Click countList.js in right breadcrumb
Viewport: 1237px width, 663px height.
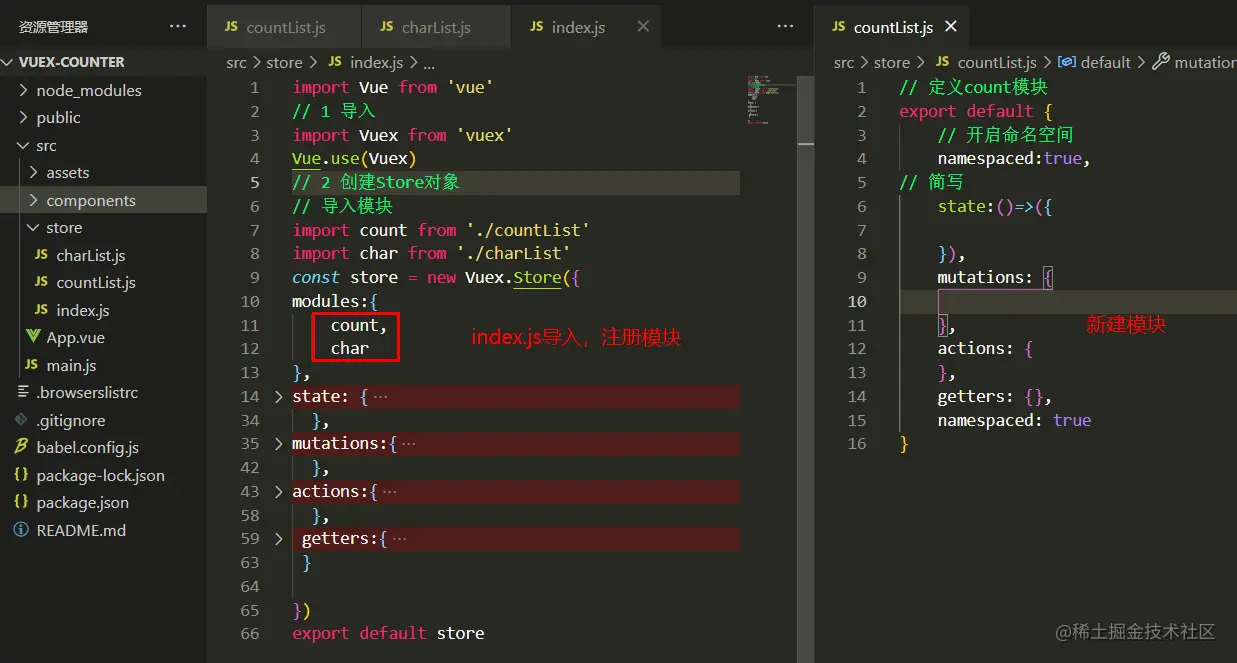[x=997, y=62]
